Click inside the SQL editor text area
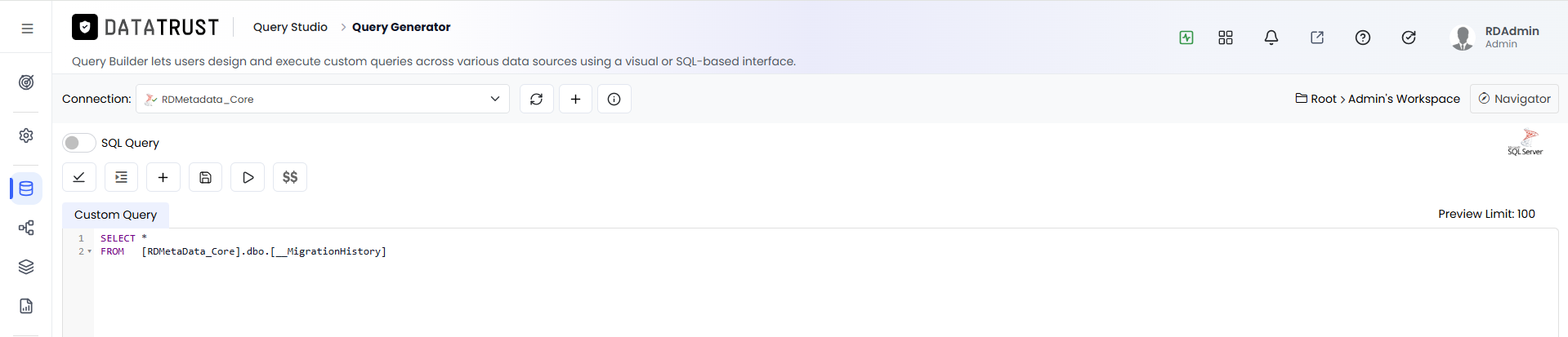 tap(825, 286)
